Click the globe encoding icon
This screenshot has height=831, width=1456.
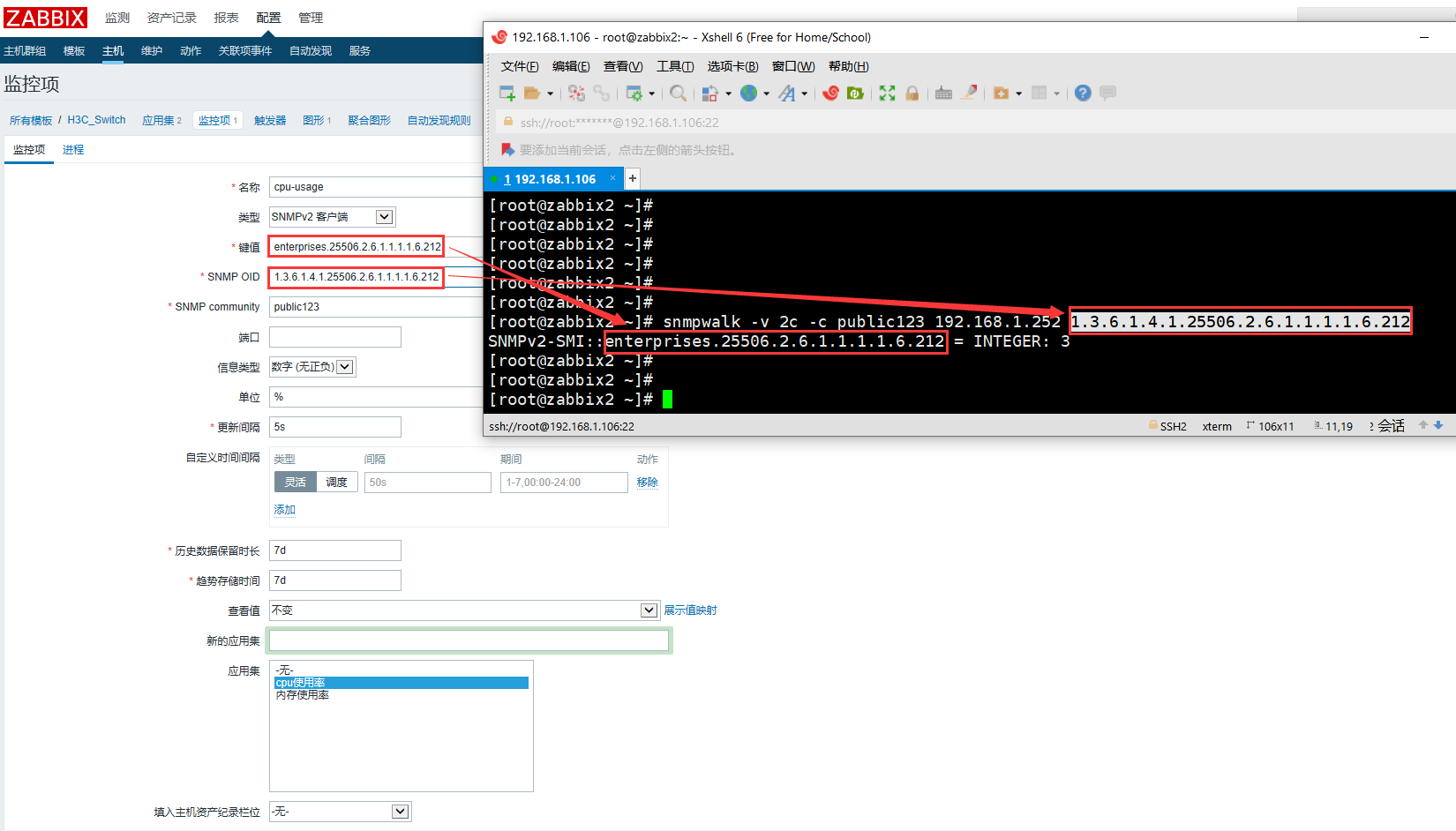coord(749,94)
